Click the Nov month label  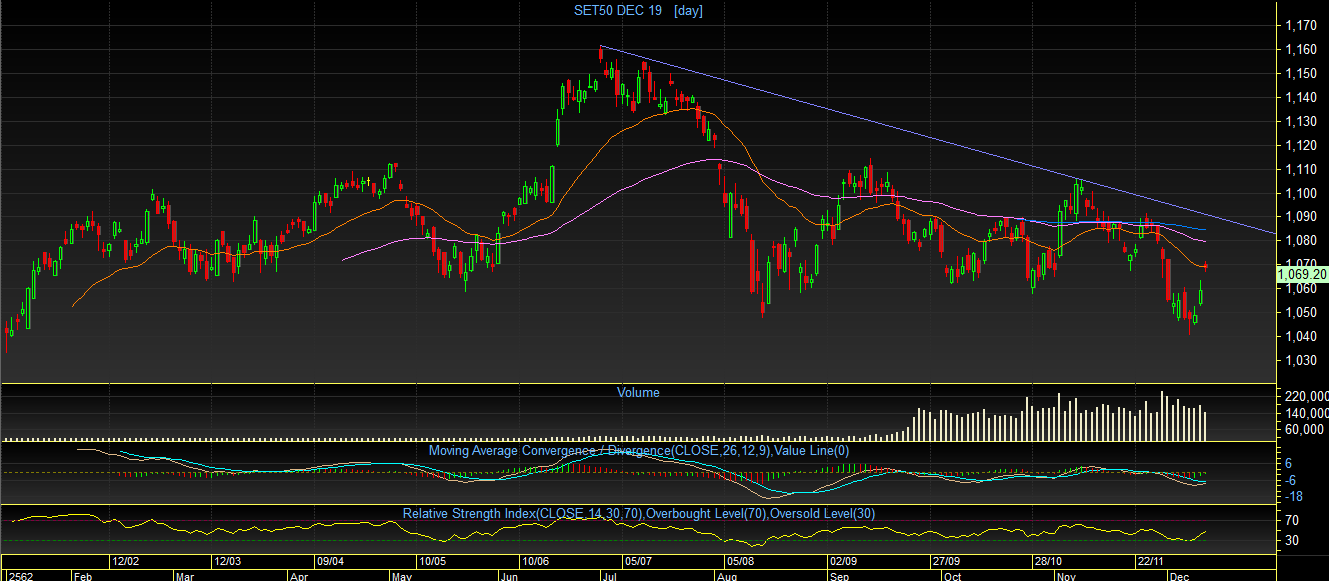pos(1067,576)
